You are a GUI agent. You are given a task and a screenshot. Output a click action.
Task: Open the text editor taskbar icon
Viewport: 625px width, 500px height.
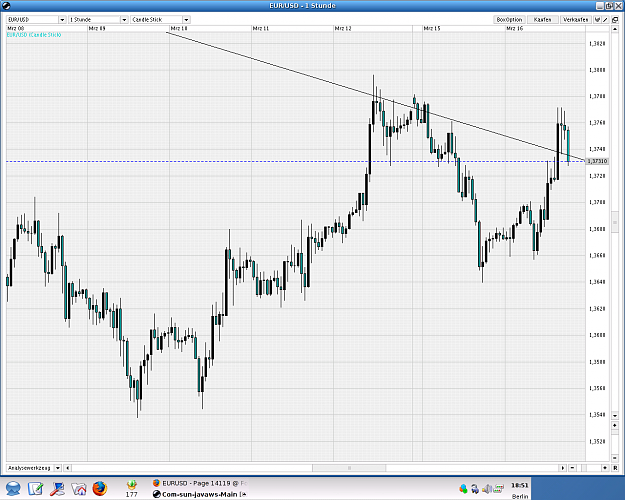pos(35,488)
